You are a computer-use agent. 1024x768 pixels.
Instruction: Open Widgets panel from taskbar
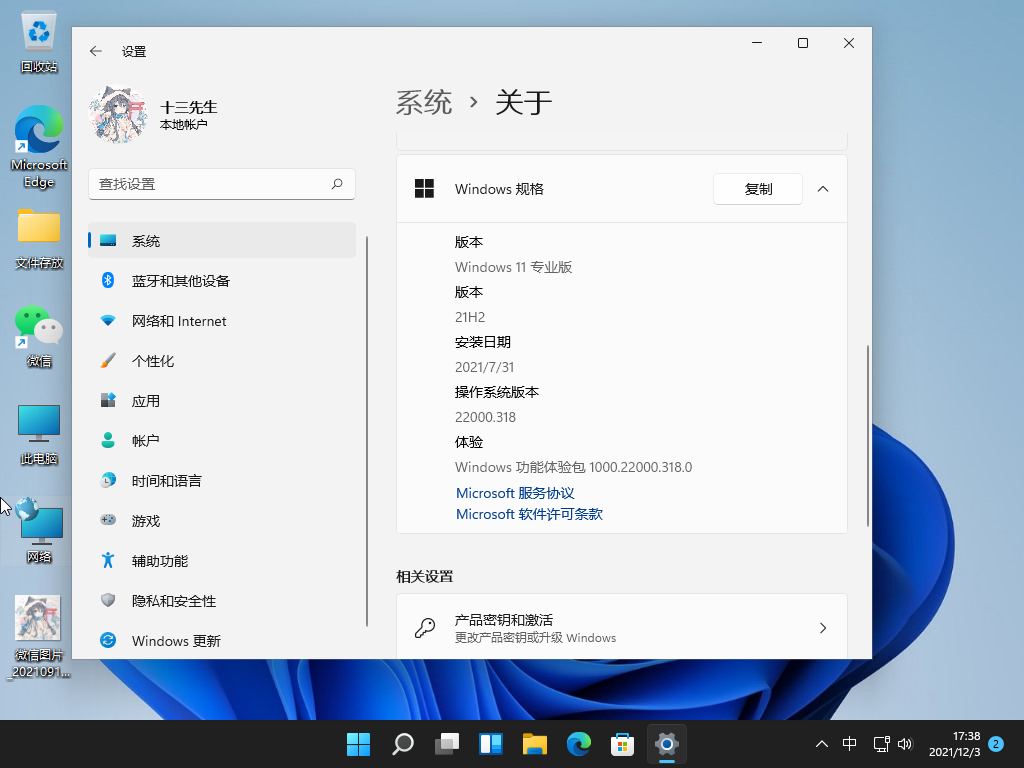[491, 744]
